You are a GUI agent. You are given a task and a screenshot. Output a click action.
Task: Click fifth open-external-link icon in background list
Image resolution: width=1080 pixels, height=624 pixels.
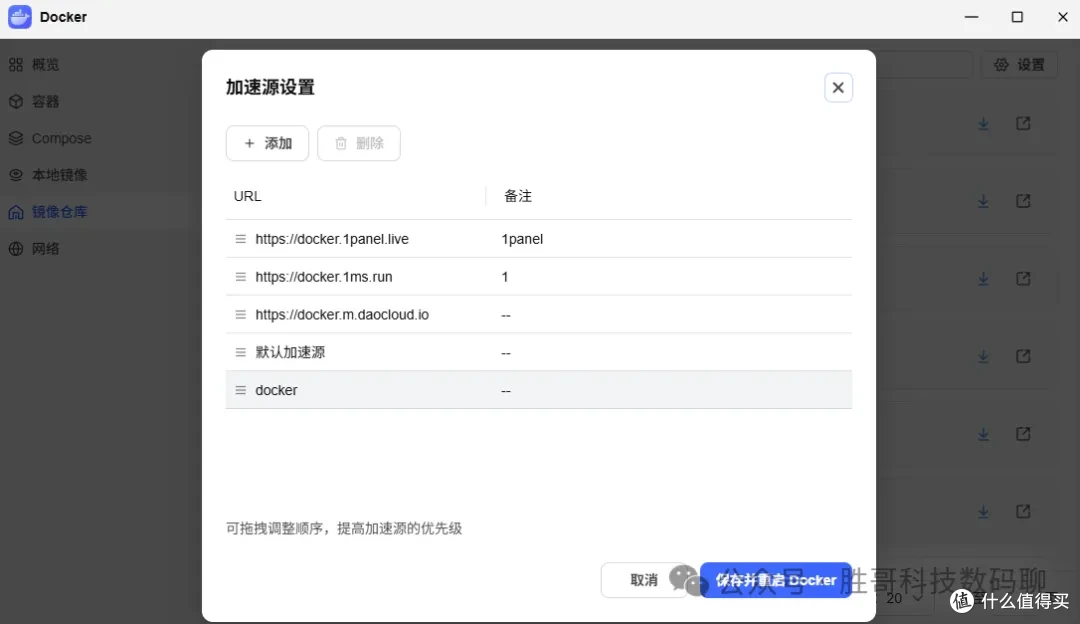[1024, 434]
